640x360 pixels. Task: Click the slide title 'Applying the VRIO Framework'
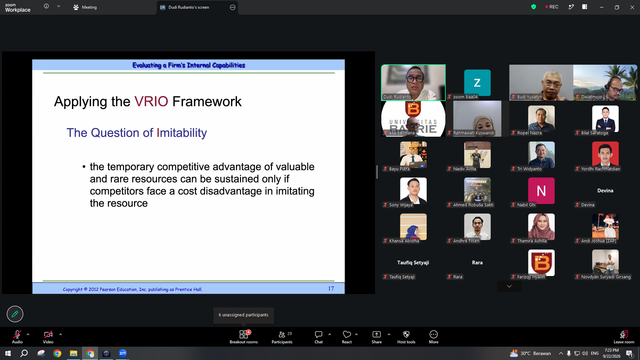[x=148, y=102]
